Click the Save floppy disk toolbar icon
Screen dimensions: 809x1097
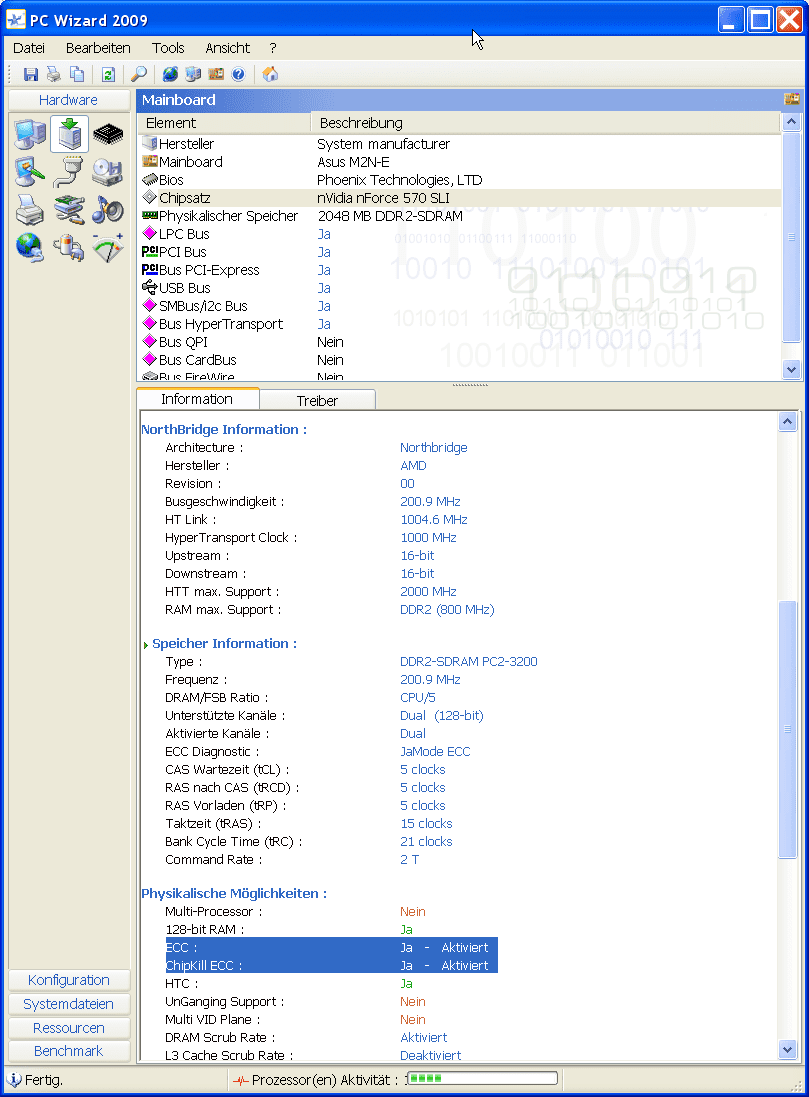[x=31, y=74]
